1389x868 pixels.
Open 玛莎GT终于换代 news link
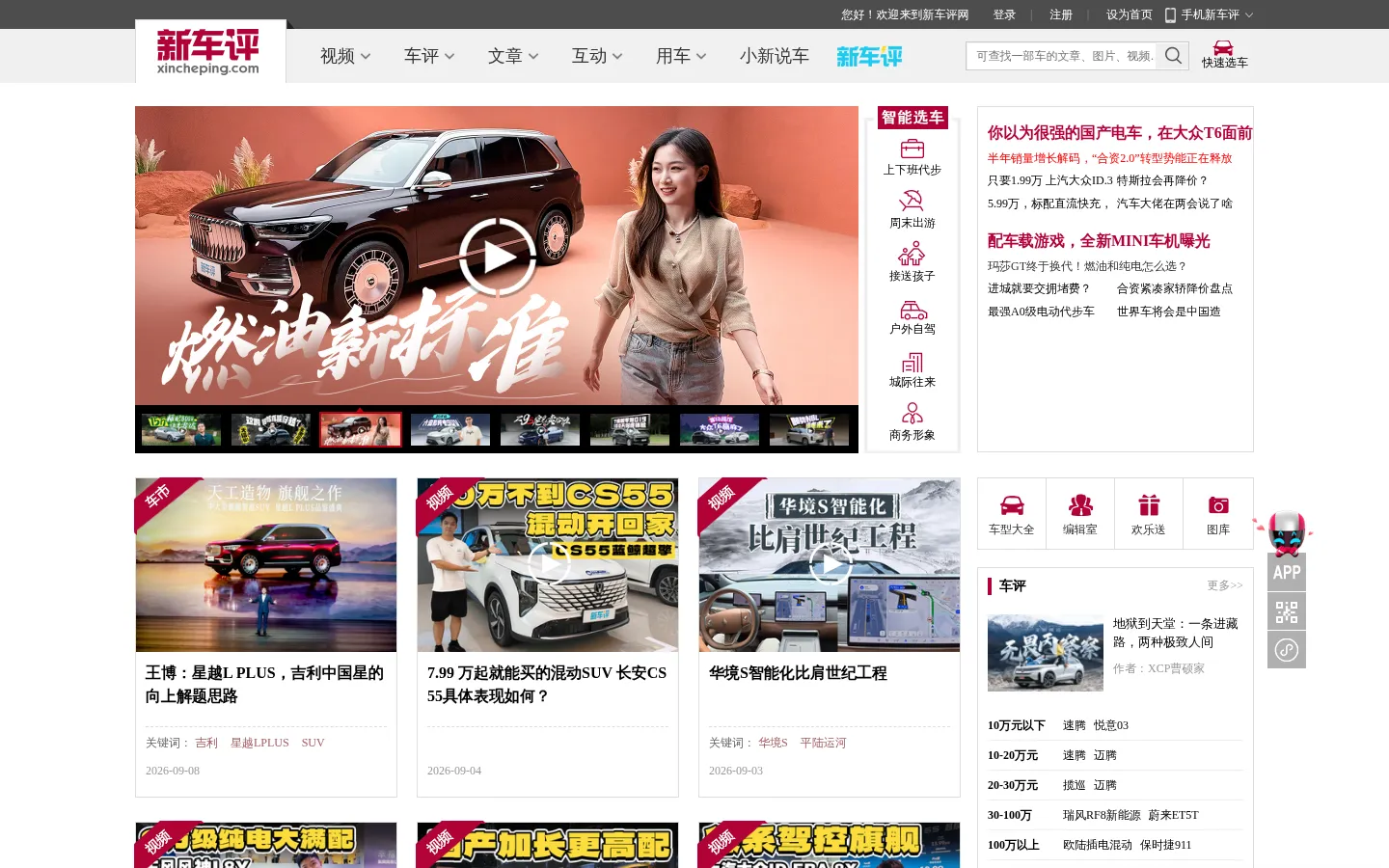tap(1087, 266)
